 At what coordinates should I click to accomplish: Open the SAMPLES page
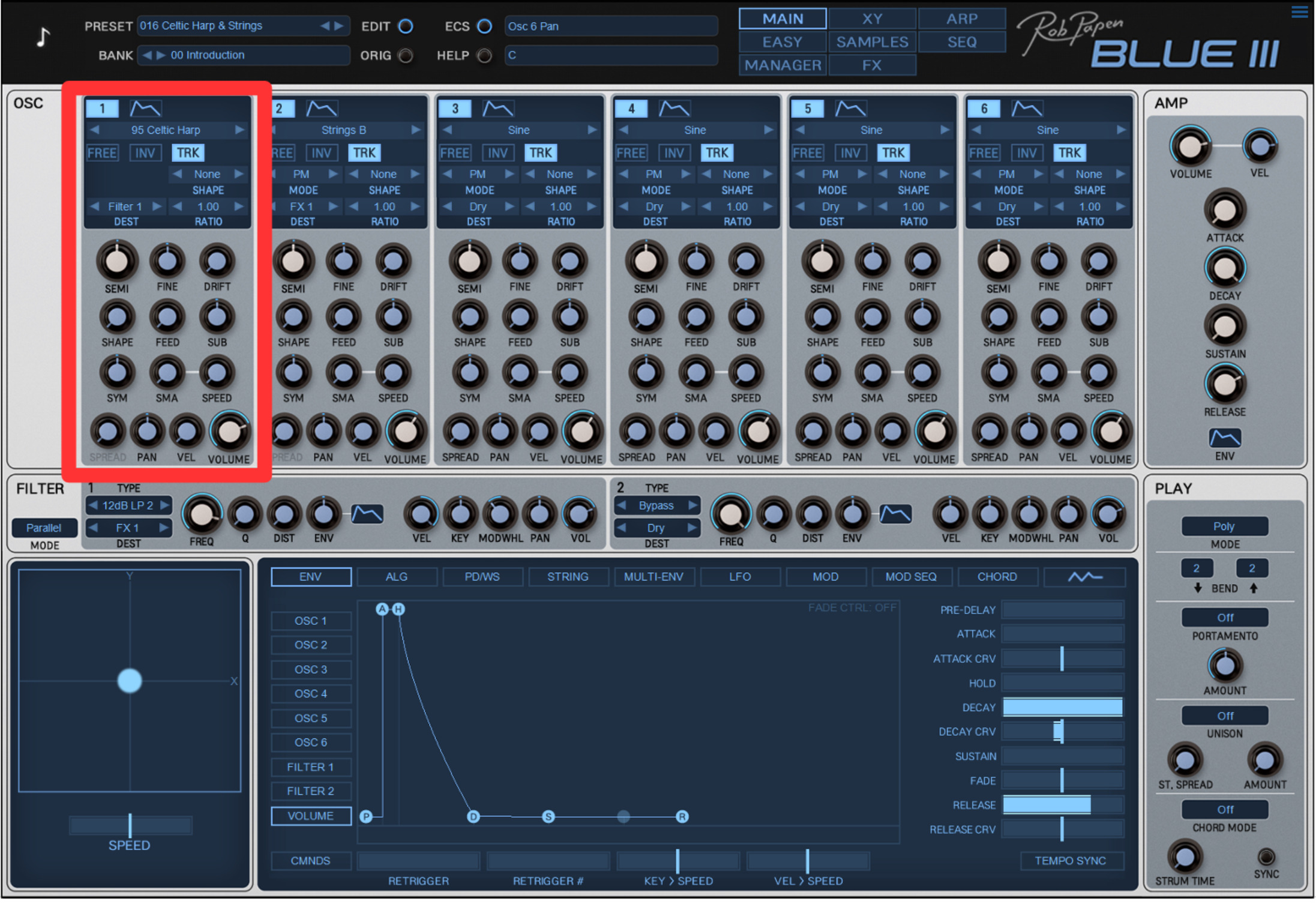872,42
